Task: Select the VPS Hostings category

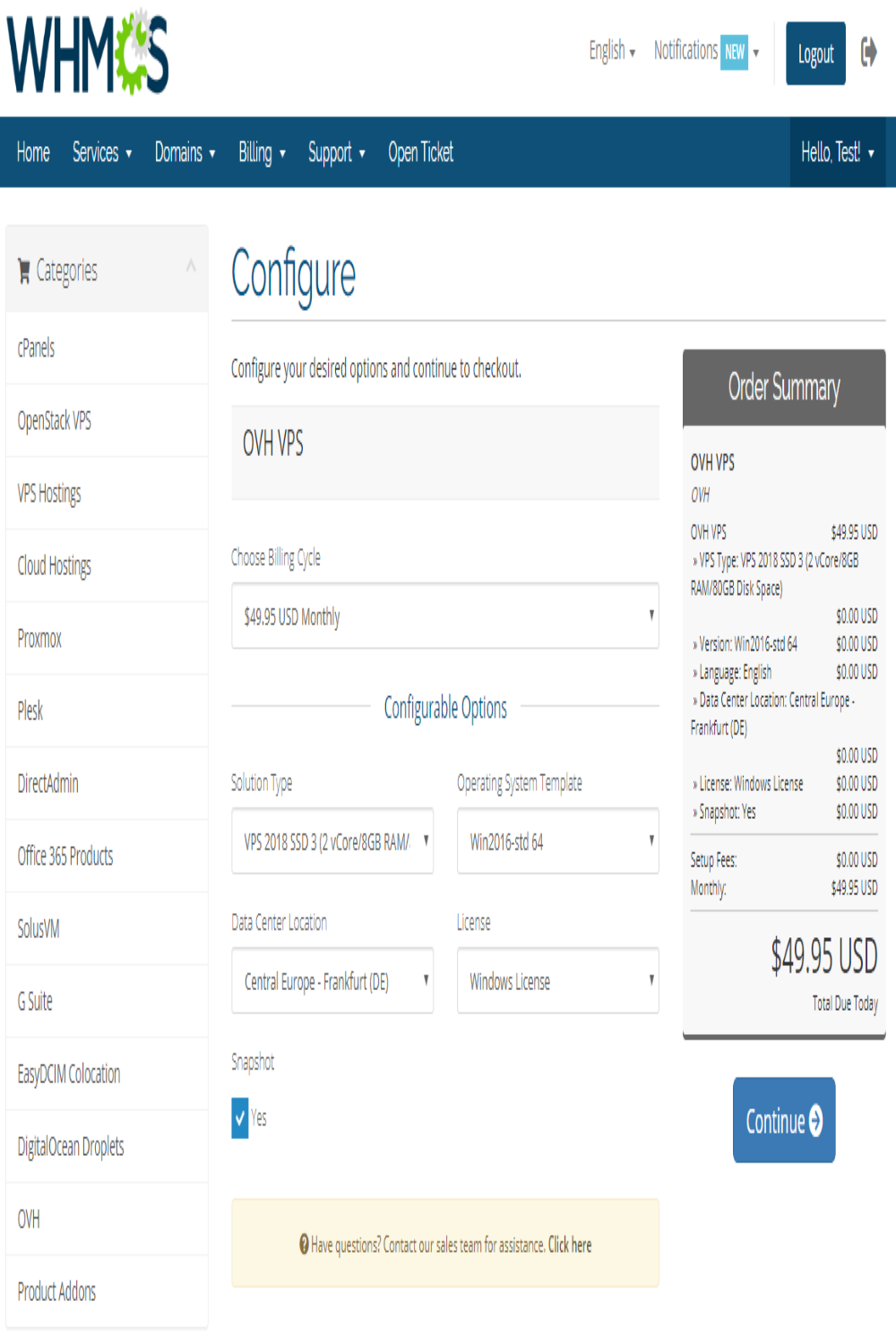Action: (107, 494)
